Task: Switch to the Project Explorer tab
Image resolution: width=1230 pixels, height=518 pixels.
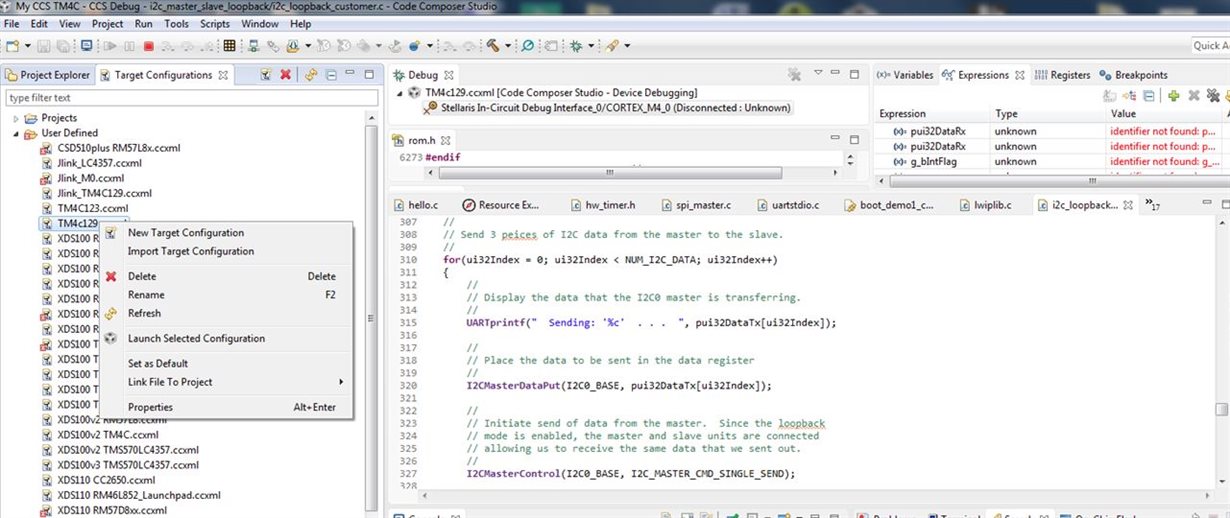Action: pyautogui.click(x=48, y=75)
